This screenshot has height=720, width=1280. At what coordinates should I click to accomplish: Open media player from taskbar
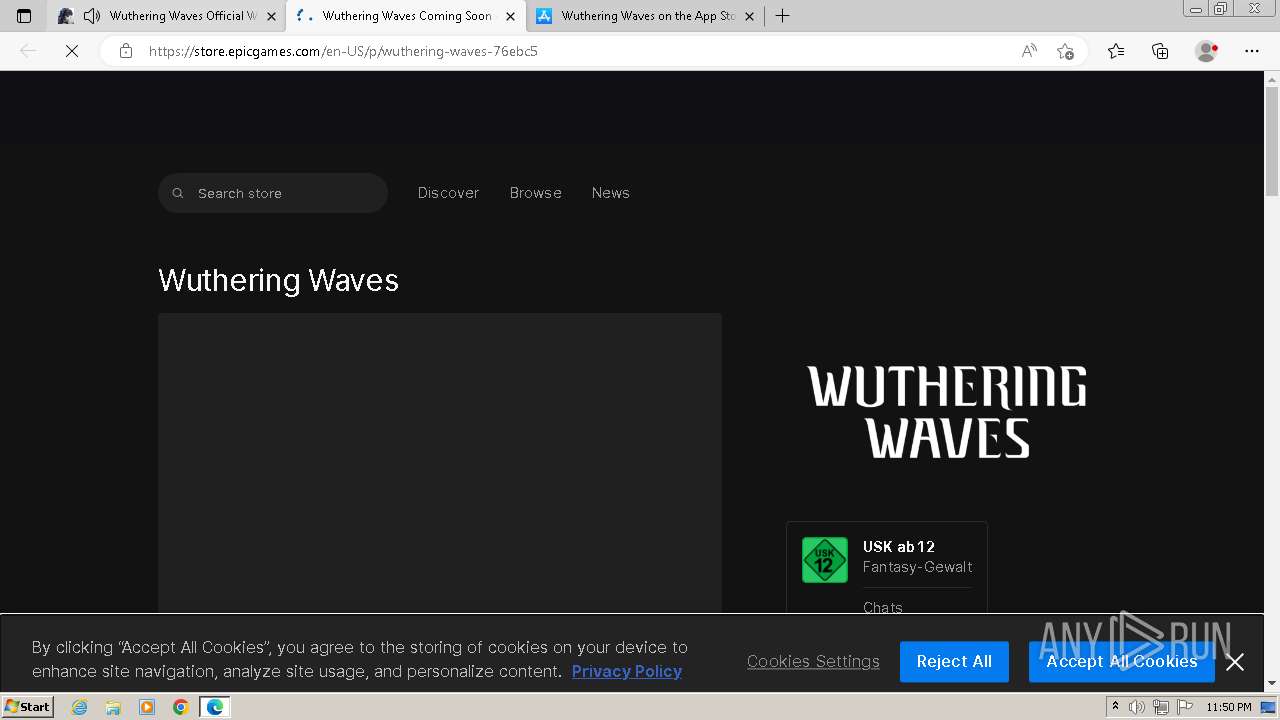coord(147,707)
